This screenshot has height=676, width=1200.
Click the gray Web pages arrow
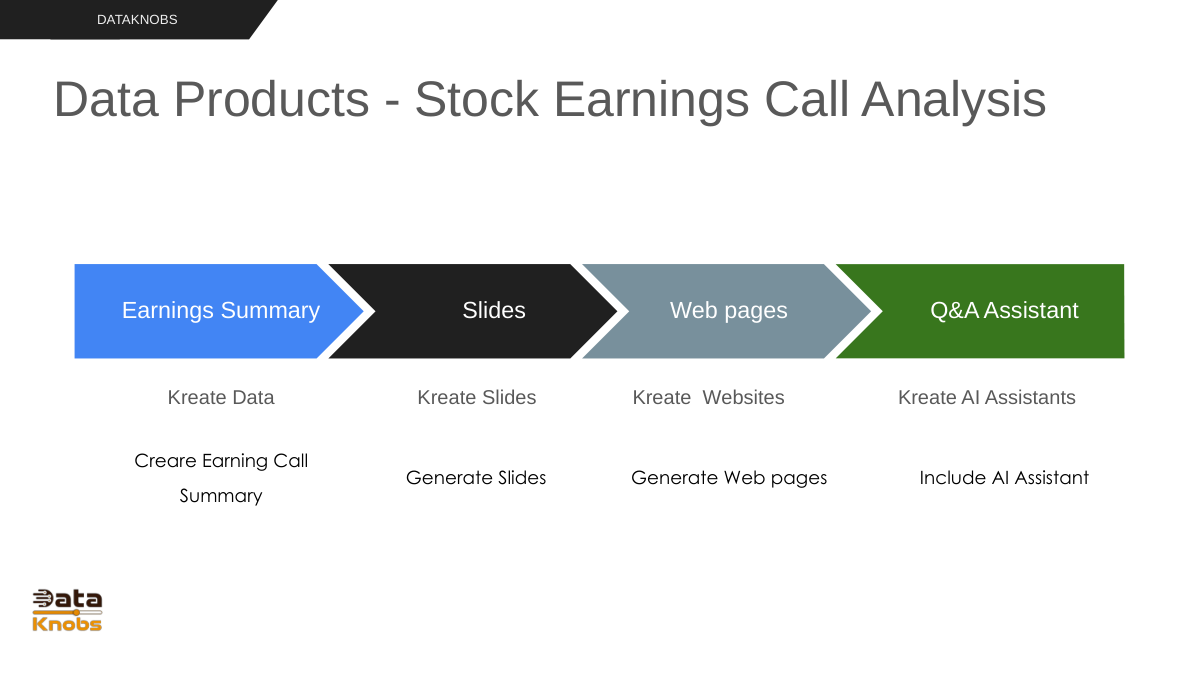[727, 311]
